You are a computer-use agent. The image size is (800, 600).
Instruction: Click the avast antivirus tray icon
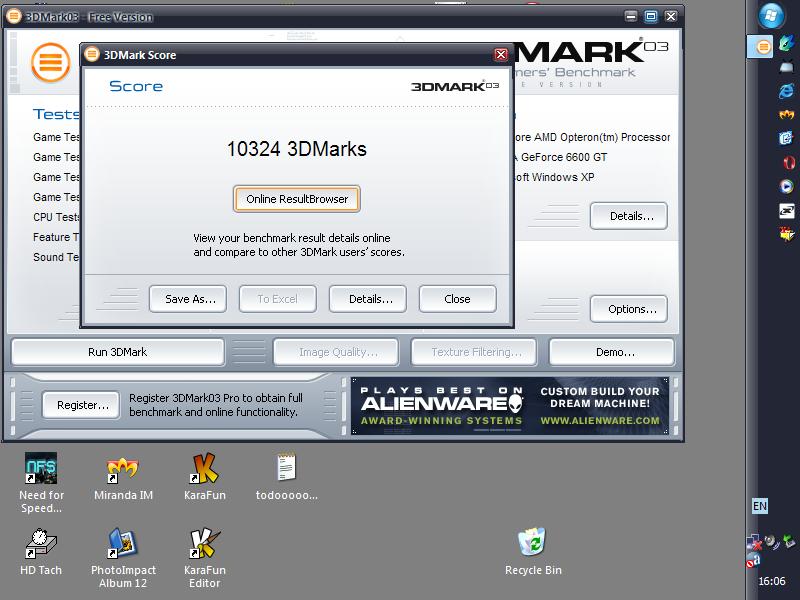pyautogui.click(x=753, y=560)
